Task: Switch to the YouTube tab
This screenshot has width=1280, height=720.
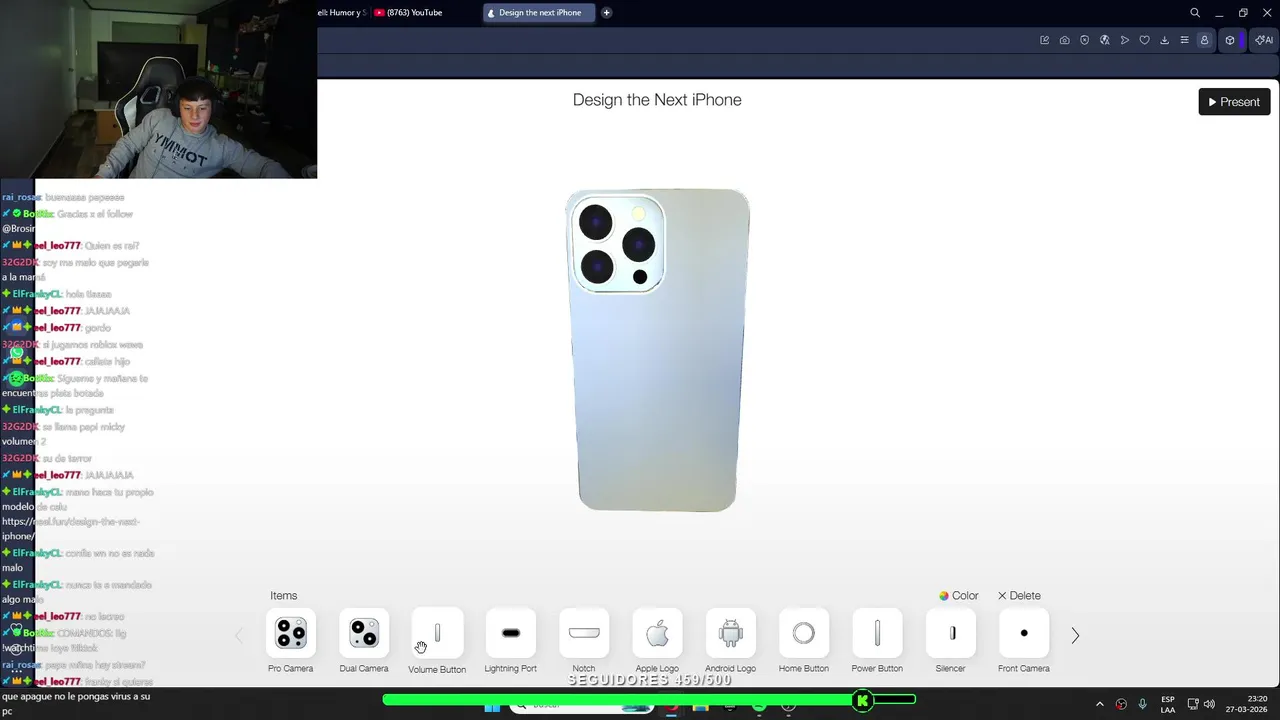Action: pos(408,13)
